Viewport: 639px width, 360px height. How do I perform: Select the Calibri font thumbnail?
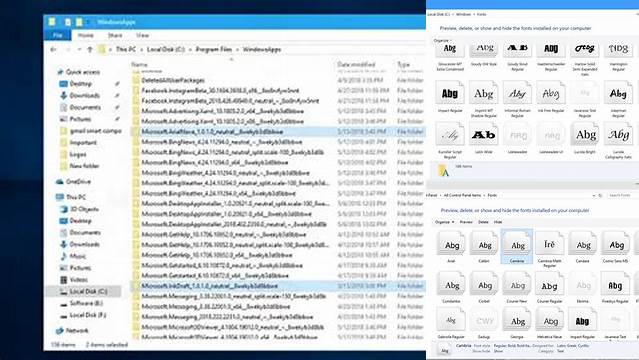(x=484, y=244)
